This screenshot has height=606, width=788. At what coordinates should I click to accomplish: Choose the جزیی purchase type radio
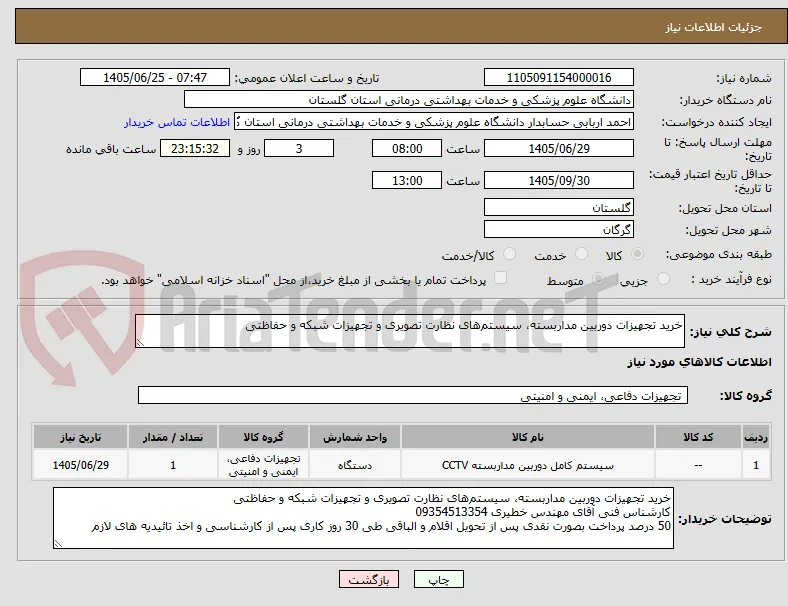click(x=663, y=278)
